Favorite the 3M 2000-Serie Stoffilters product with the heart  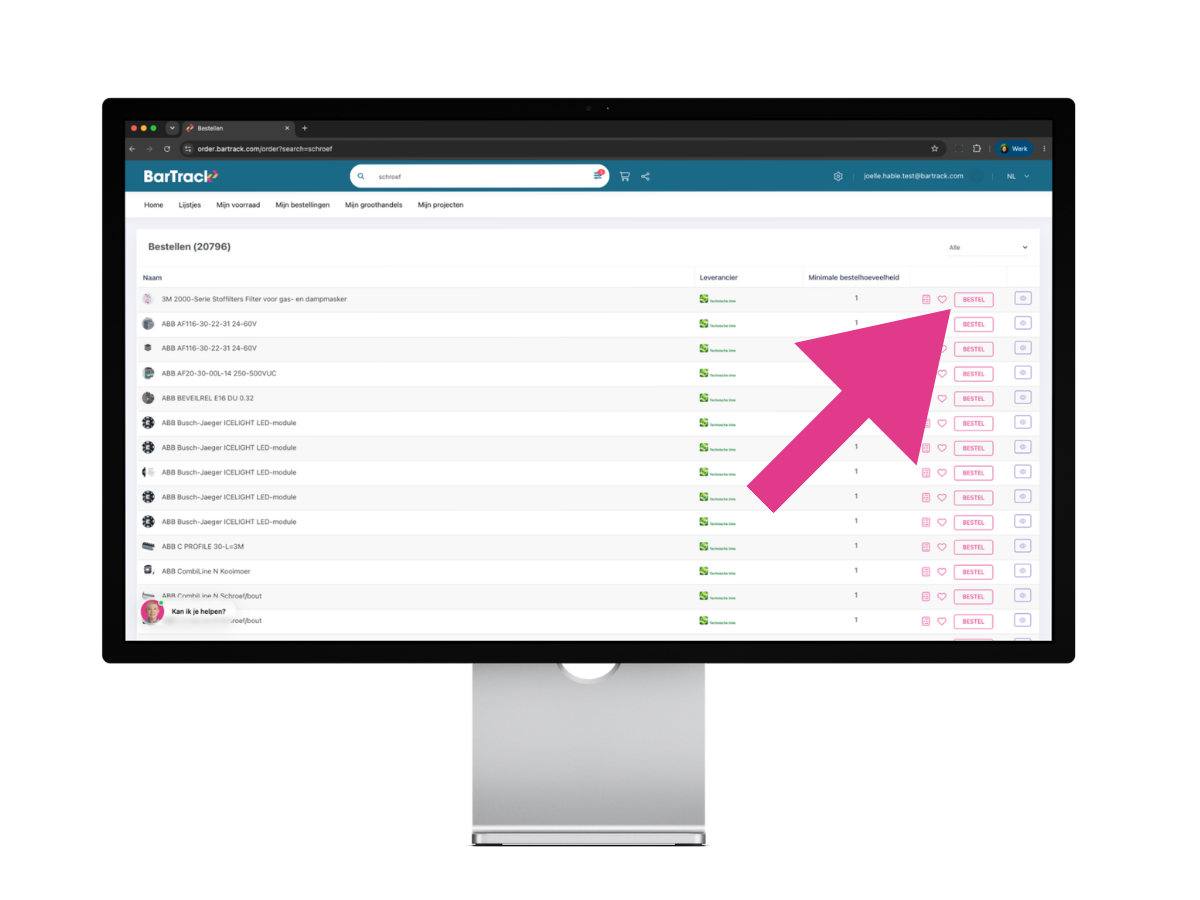pos(942,299)
